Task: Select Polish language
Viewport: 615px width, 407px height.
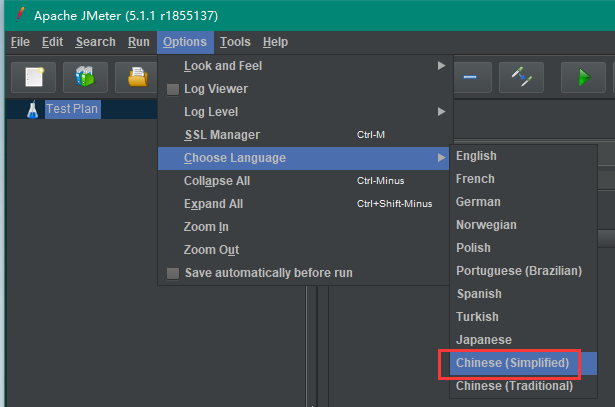Action: [523, 248]
